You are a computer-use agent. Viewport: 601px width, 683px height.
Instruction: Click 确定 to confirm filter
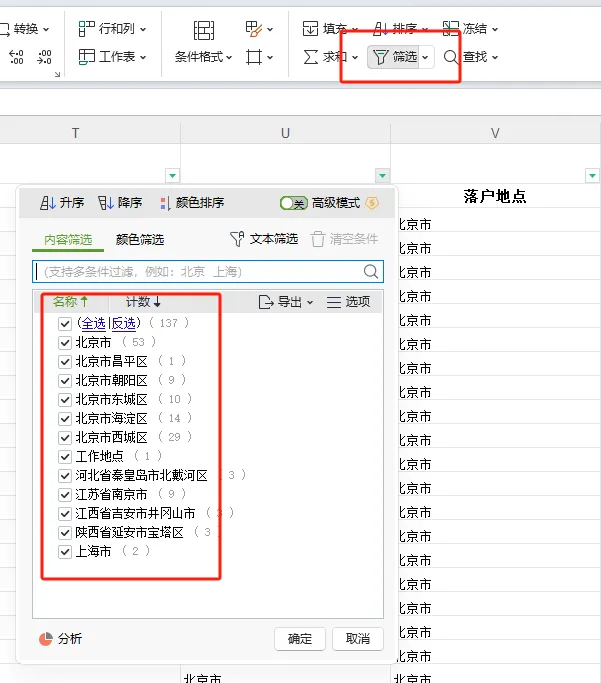click(300, 639)
